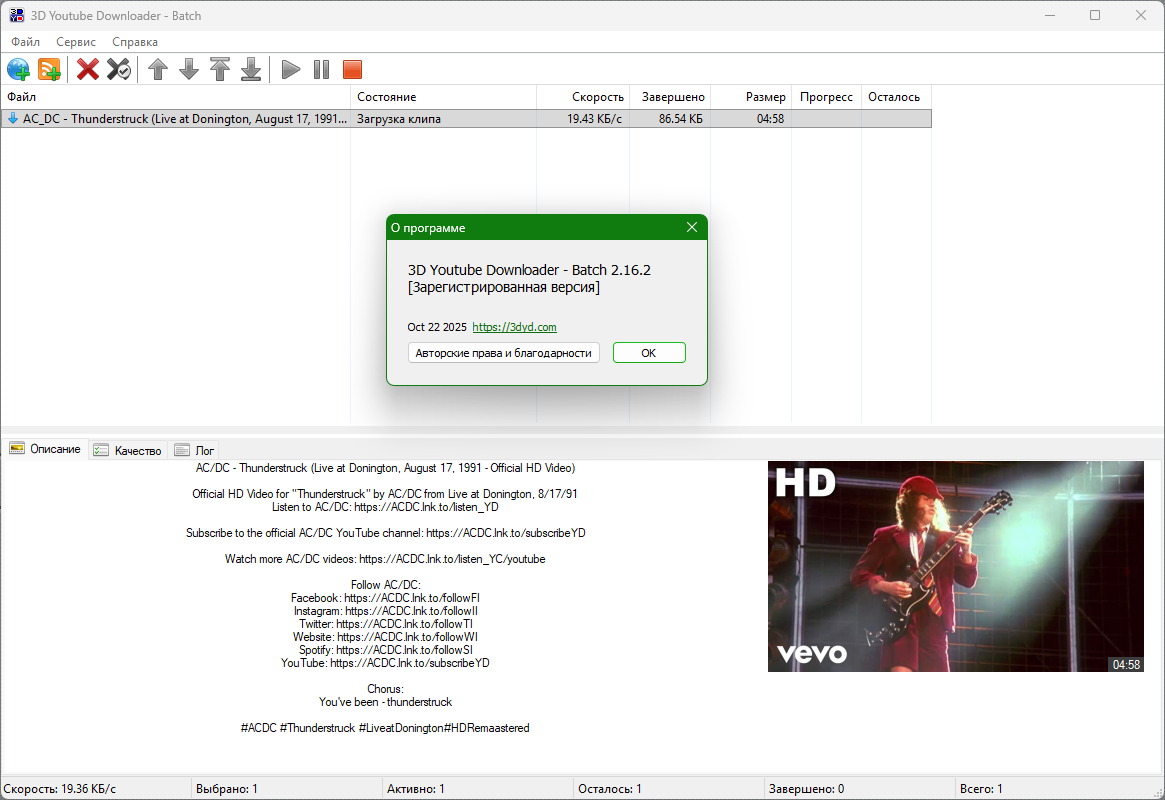Click the Oct 22 2025 build date

click(437, 327)
